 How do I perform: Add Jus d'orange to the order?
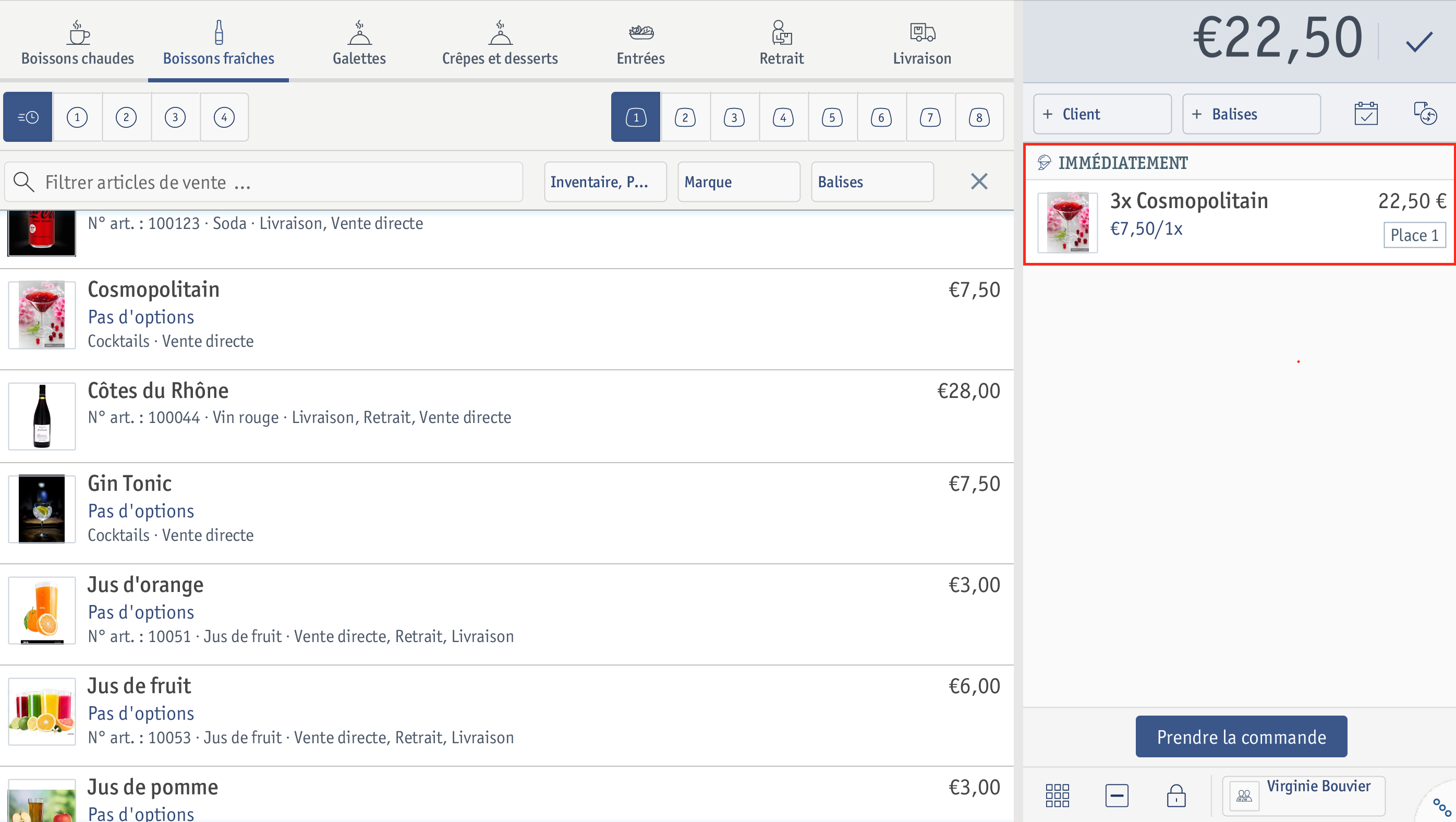pyautogui.click(x=506, y=614)
